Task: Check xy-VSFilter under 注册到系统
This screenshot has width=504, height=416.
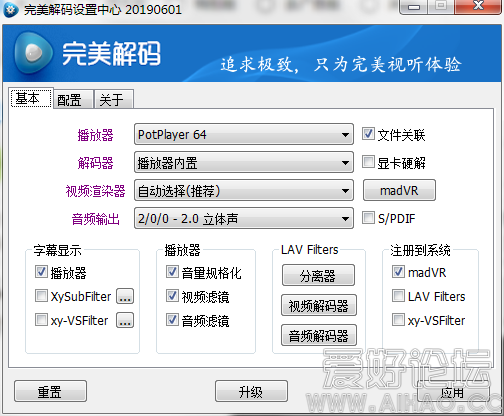Action: tap(398, 320)
